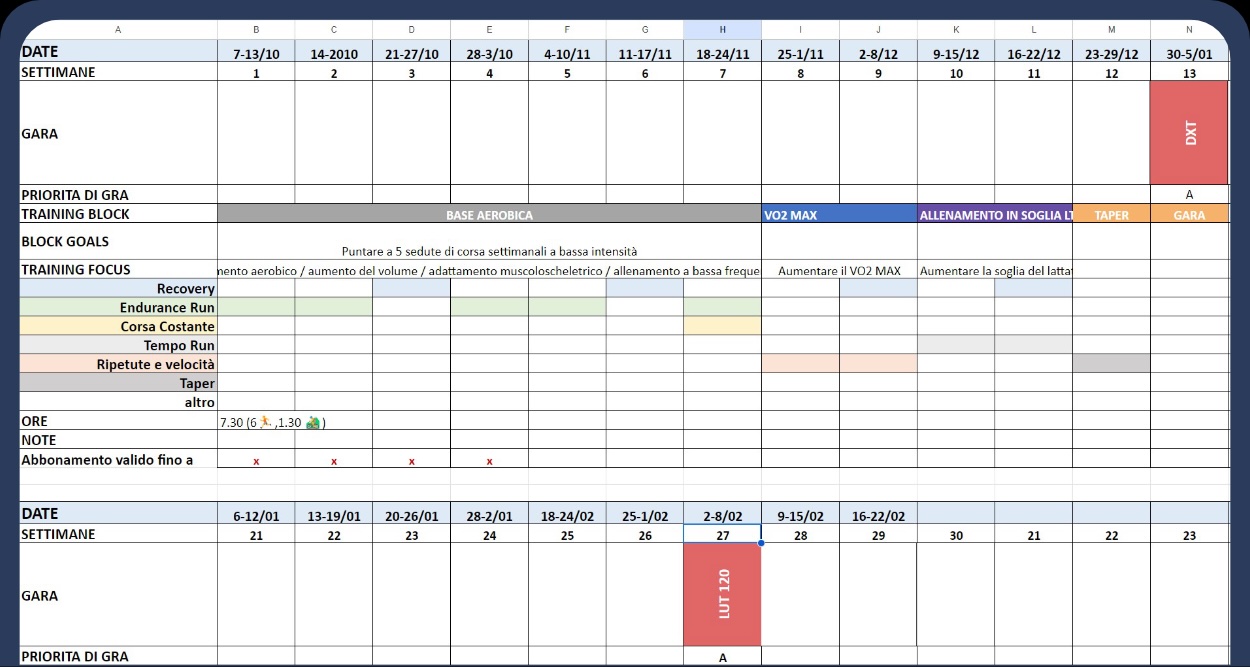Click the purple ALLENAMENTO IN SOGLIA block
Image resolution: width=1250 pixels, height=667 pixels.
[994, 214]
